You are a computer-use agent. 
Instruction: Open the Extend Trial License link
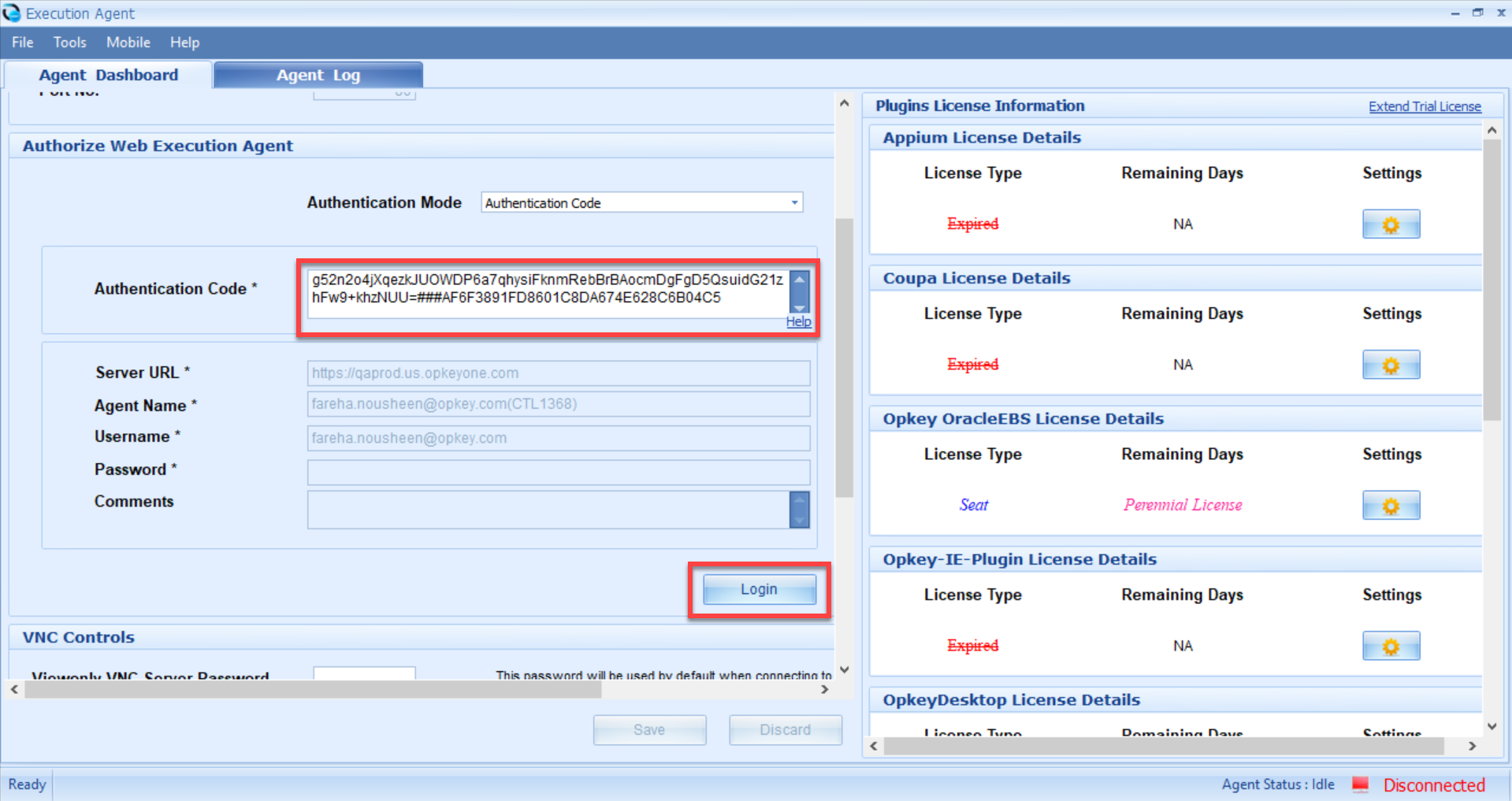tap(1425, 106)
